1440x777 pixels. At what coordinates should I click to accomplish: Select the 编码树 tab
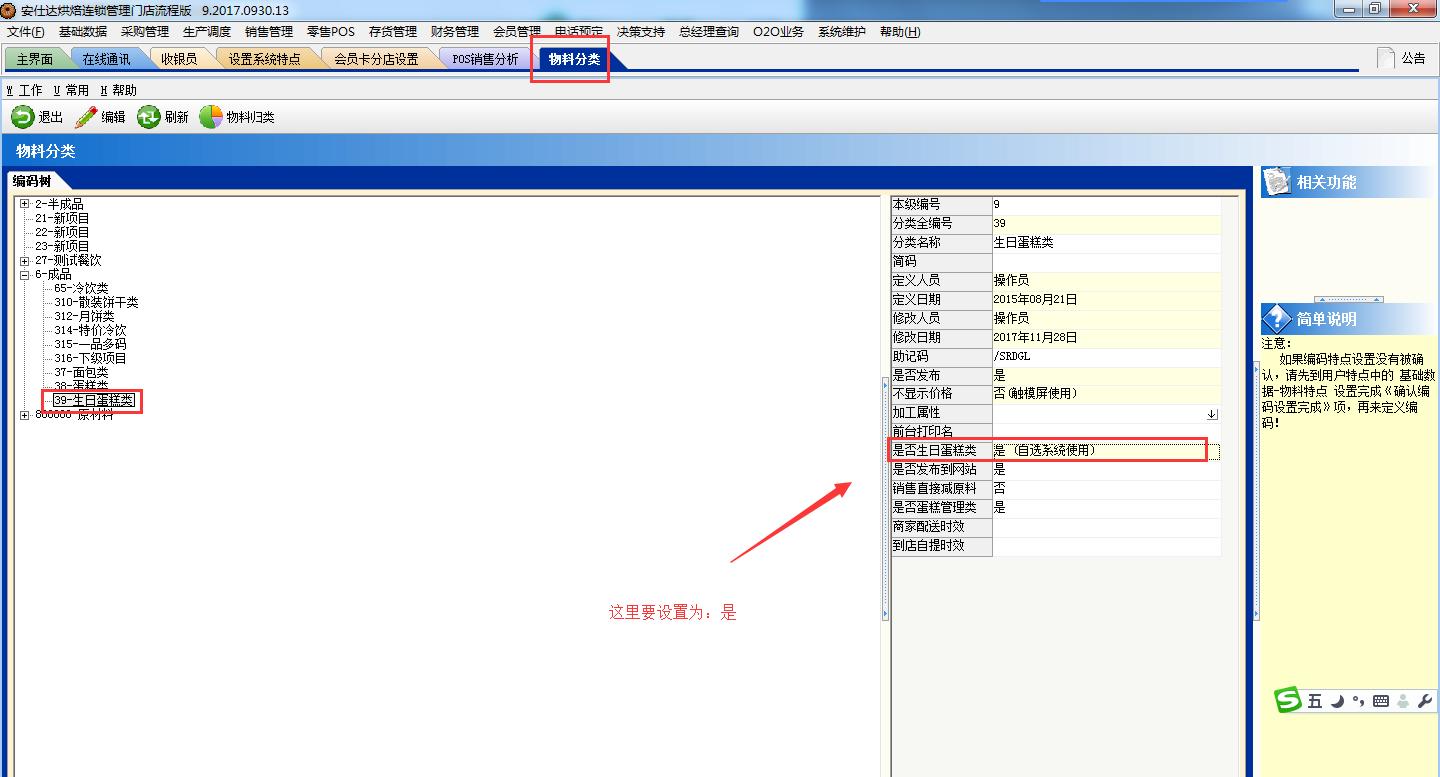click(x=32, y=181)
